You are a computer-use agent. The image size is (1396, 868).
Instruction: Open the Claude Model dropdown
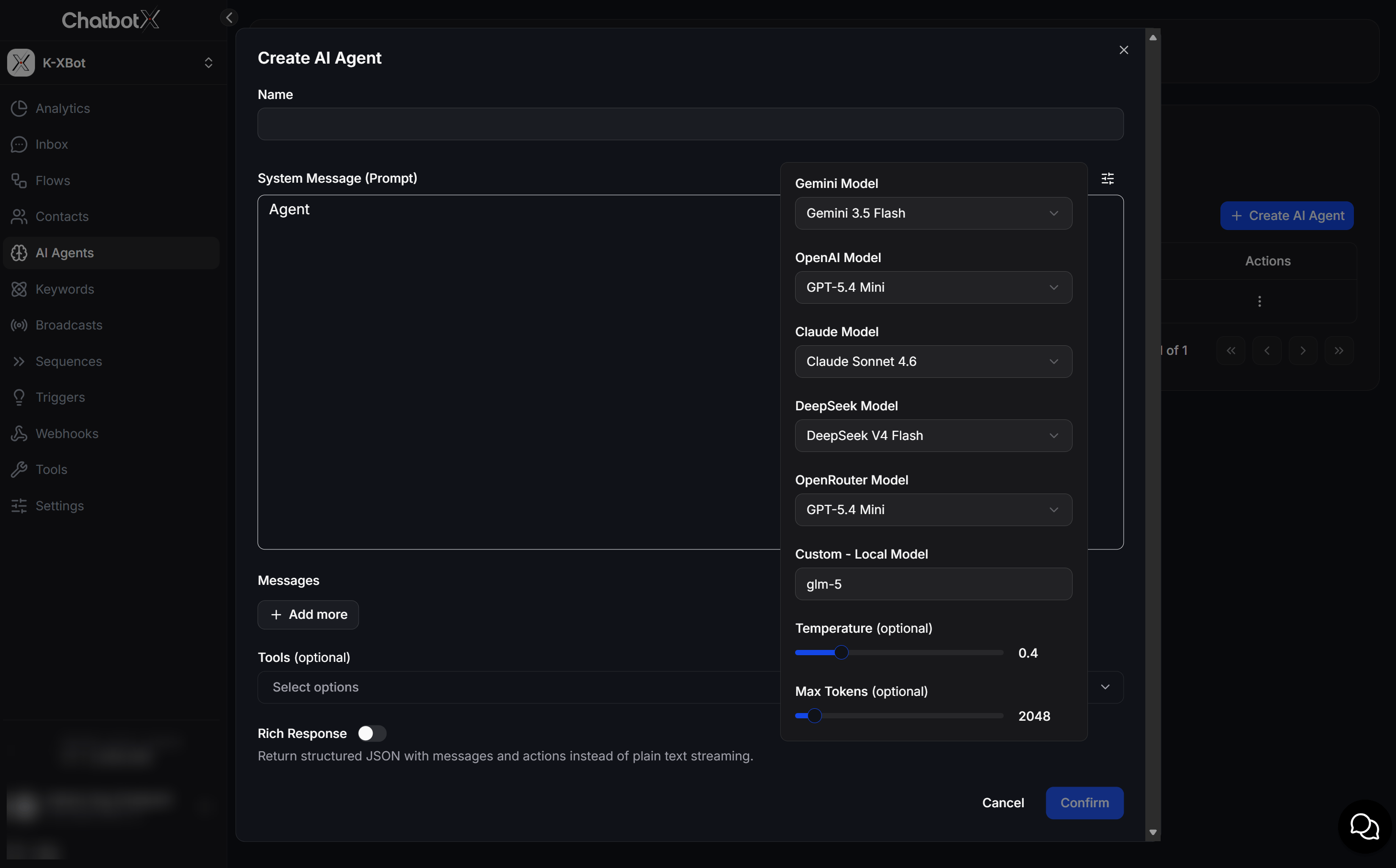pyautogui.click(x=933, y=362)
